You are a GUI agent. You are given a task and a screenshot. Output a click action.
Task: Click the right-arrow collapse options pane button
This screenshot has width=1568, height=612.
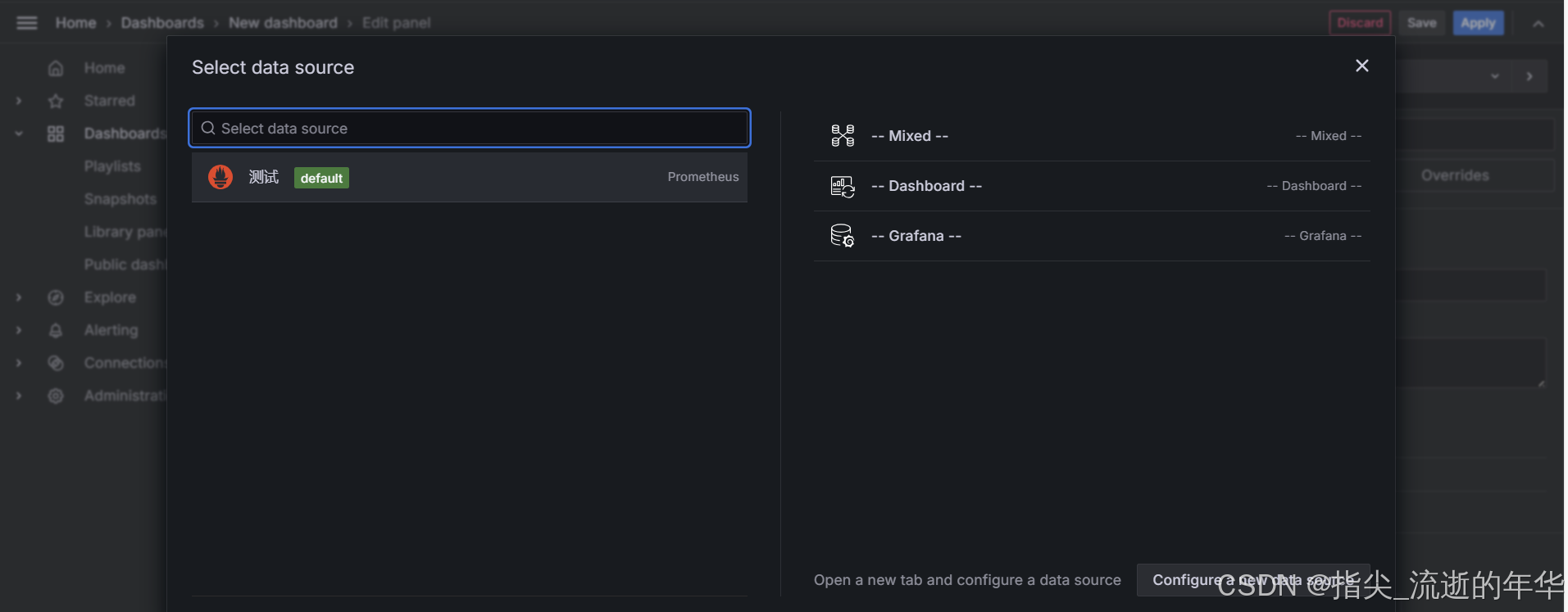1529,76
